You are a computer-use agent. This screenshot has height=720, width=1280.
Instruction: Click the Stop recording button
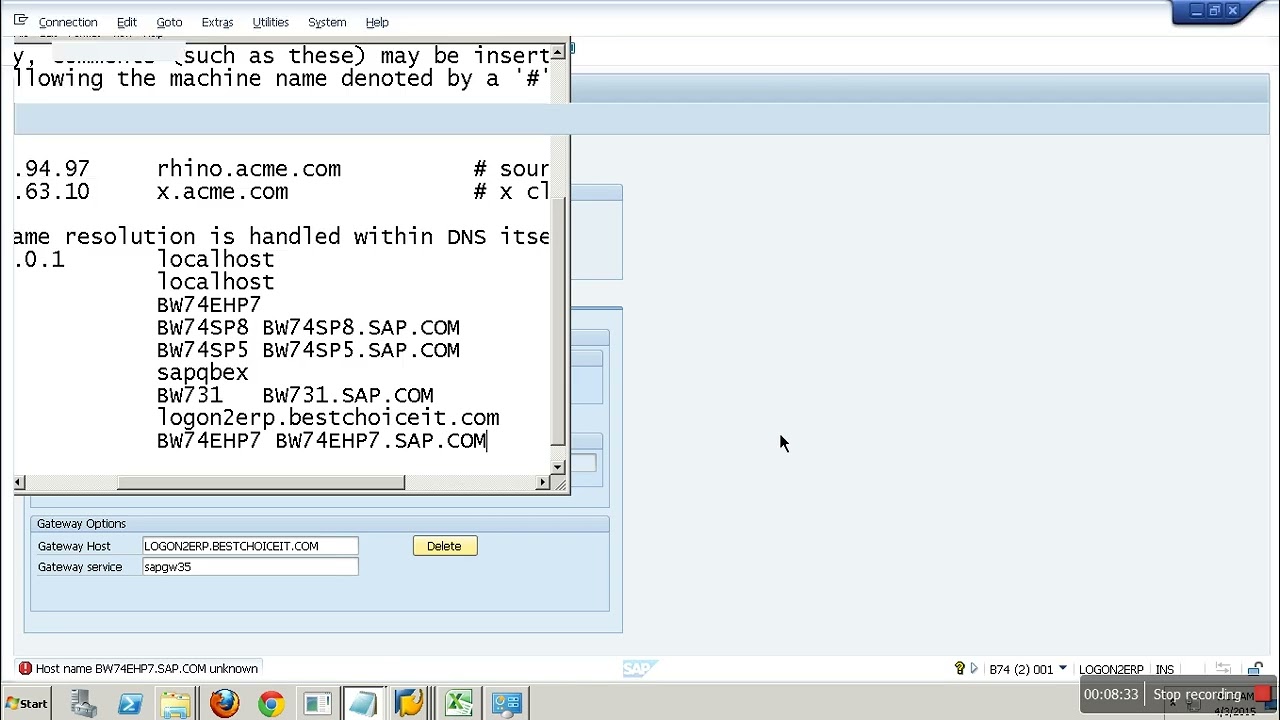pyautogui.click(x=1197, y=694)
